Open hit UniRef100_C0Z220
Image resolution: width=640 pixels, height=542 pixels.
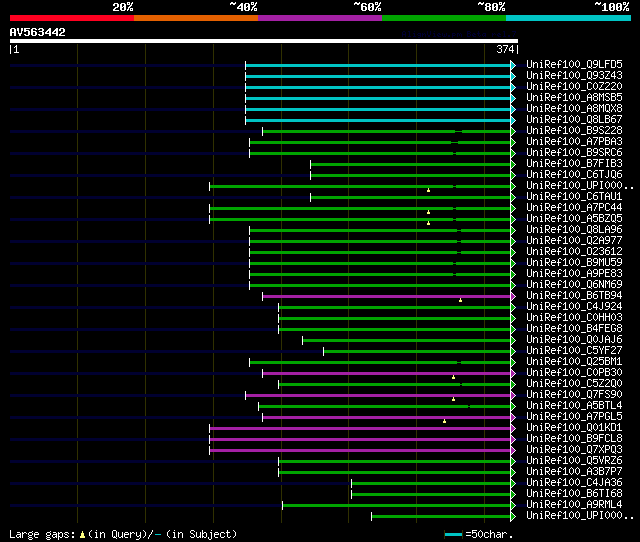[574, 87]
